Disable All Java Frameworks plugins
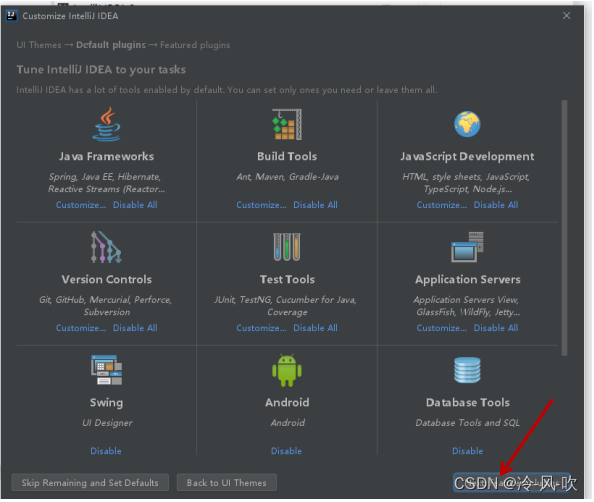594x502 pixels. (x=135, y=205)
